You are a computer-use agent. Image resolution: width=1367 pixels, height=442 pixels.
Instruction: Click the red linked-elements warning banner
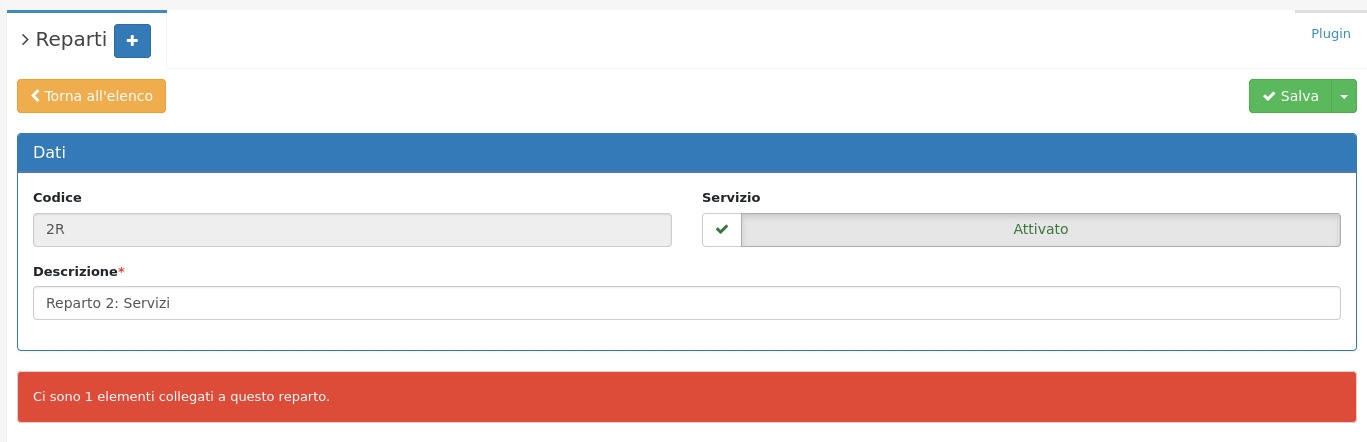pos(686,397)
